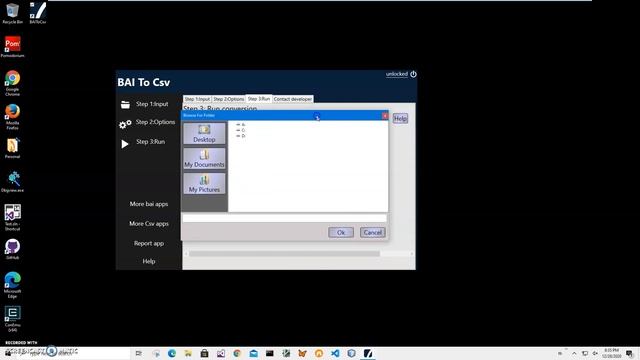The height and width of the screenshot is (360, 640).
Task: Open Microsoft Edge desktop shortcut
Action: pos(12,285)
